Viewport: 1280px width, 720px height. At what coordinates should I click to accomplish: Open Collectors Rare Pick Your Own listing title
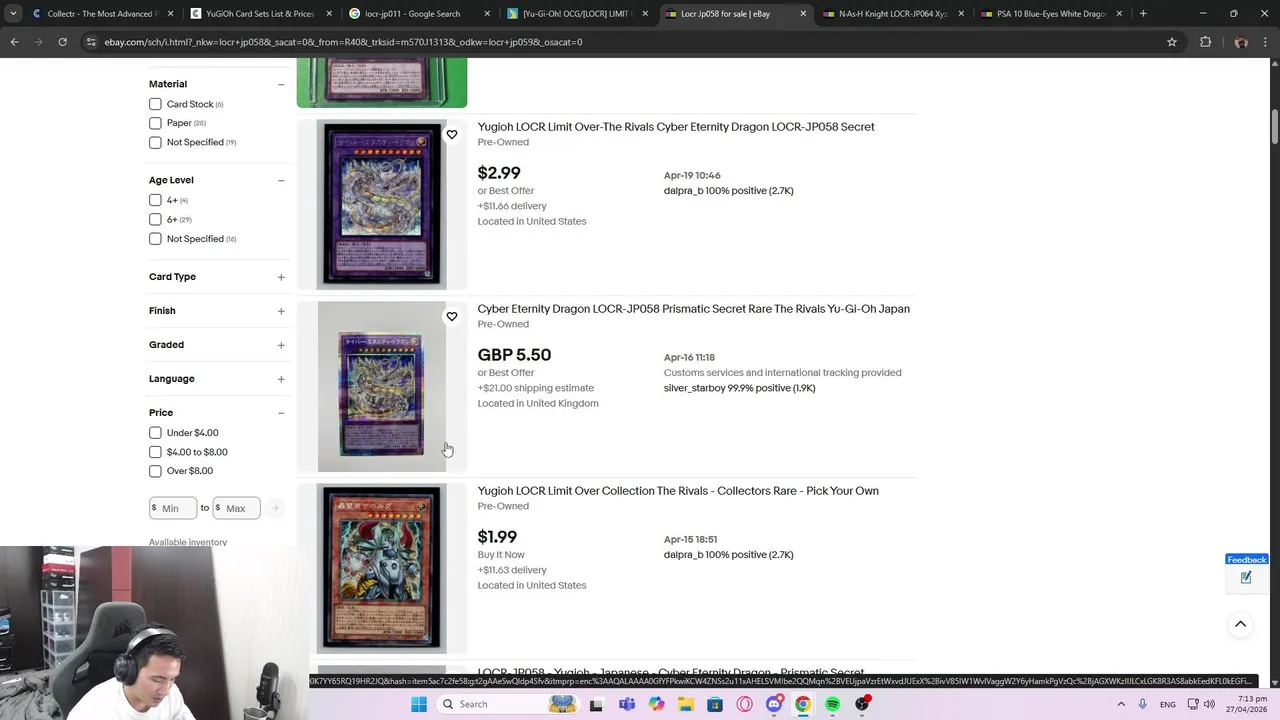[678, 491]
